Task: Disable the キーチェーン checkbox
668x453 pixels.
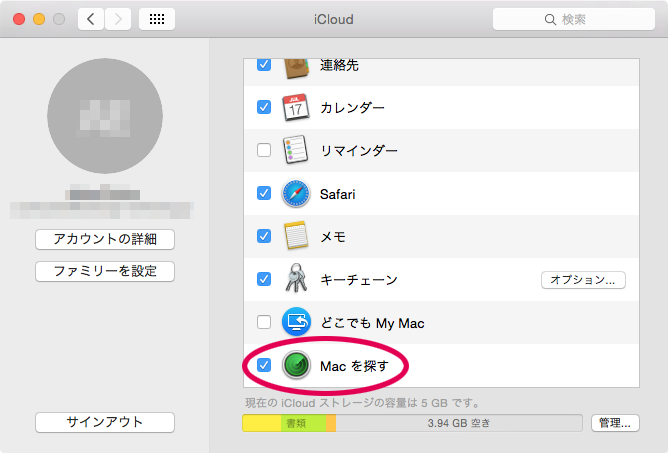Action: pyautogui.click(x=264, y=279)
